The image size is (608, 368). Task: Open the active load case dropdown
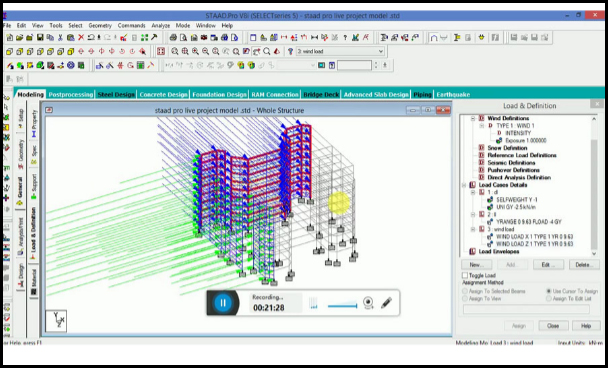click(x=380, y=51)
